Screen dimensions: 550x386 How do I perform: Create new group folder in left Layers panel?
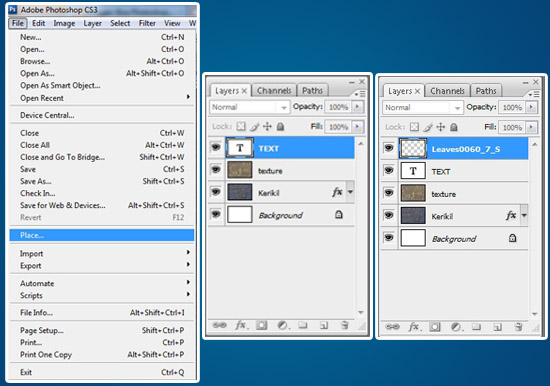(303, 325)
